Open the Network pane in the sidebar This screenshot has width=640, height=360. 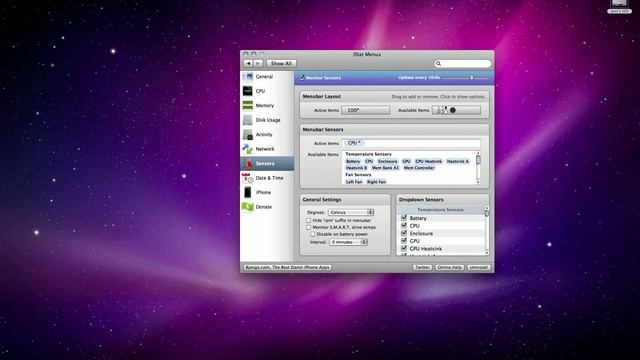click(x=267, y=149)
